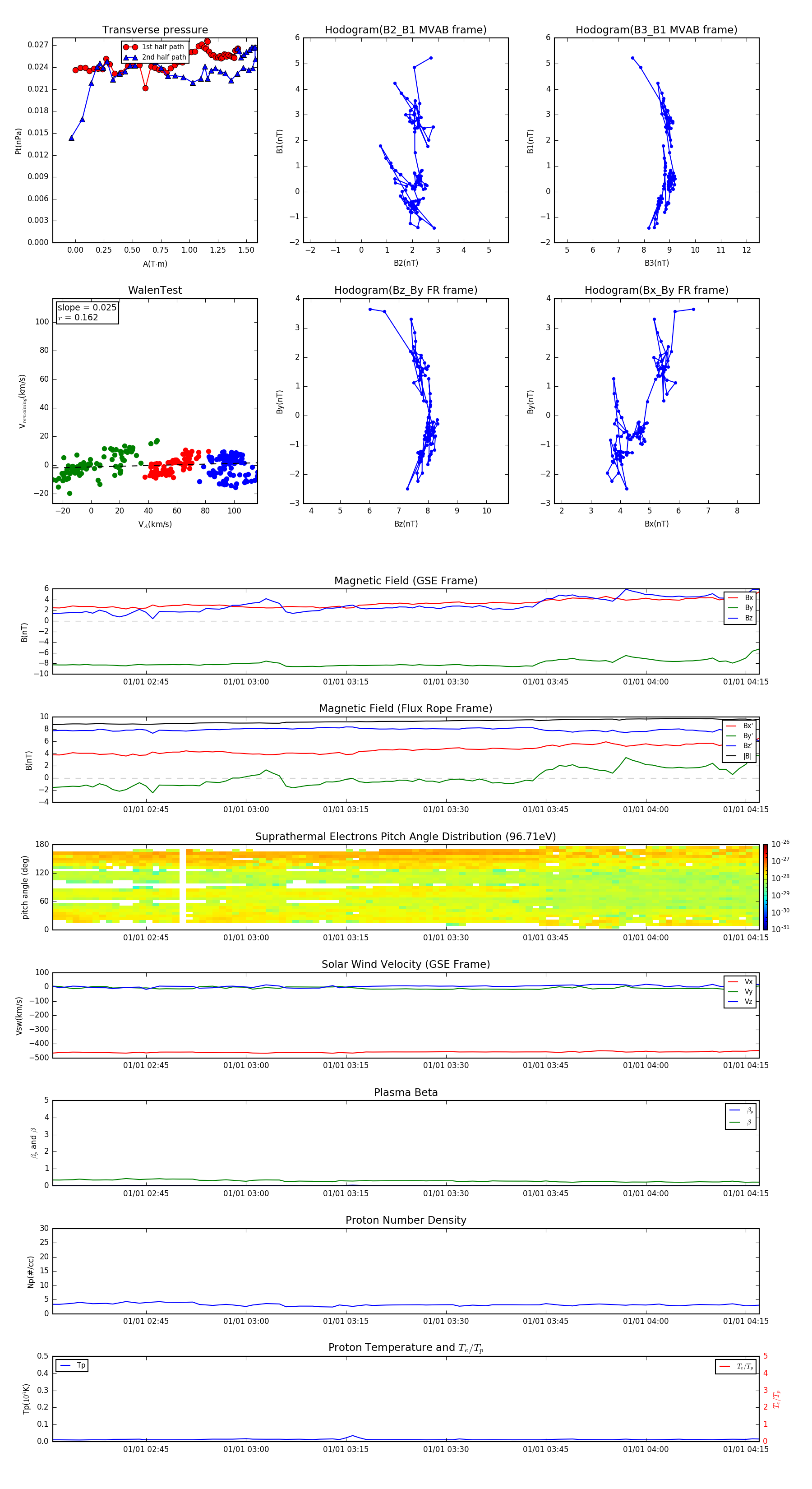Click 'Hodogram(Bz_By FR frame)' title
The width and height of the screenshot is (812, 1489).
[x=406, y=290]
